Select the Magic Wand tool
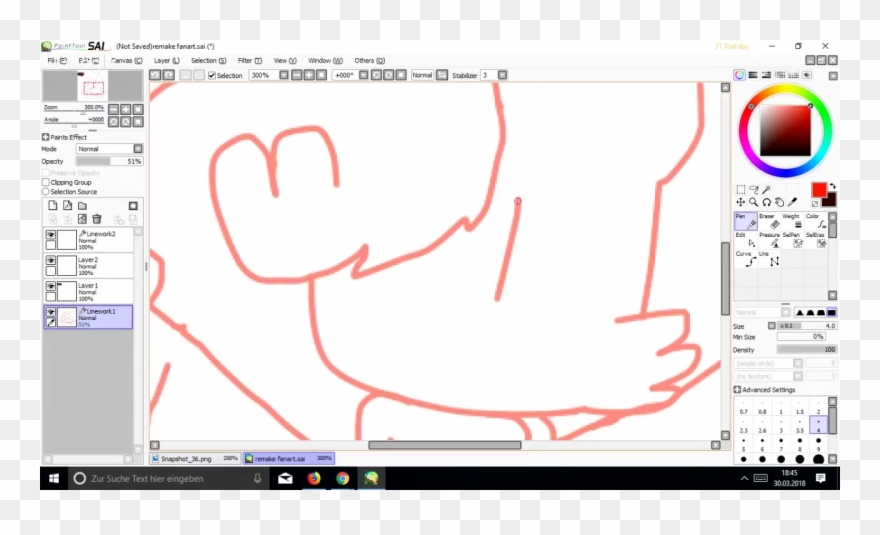This screenshot has width=880, height=535. 766,189
